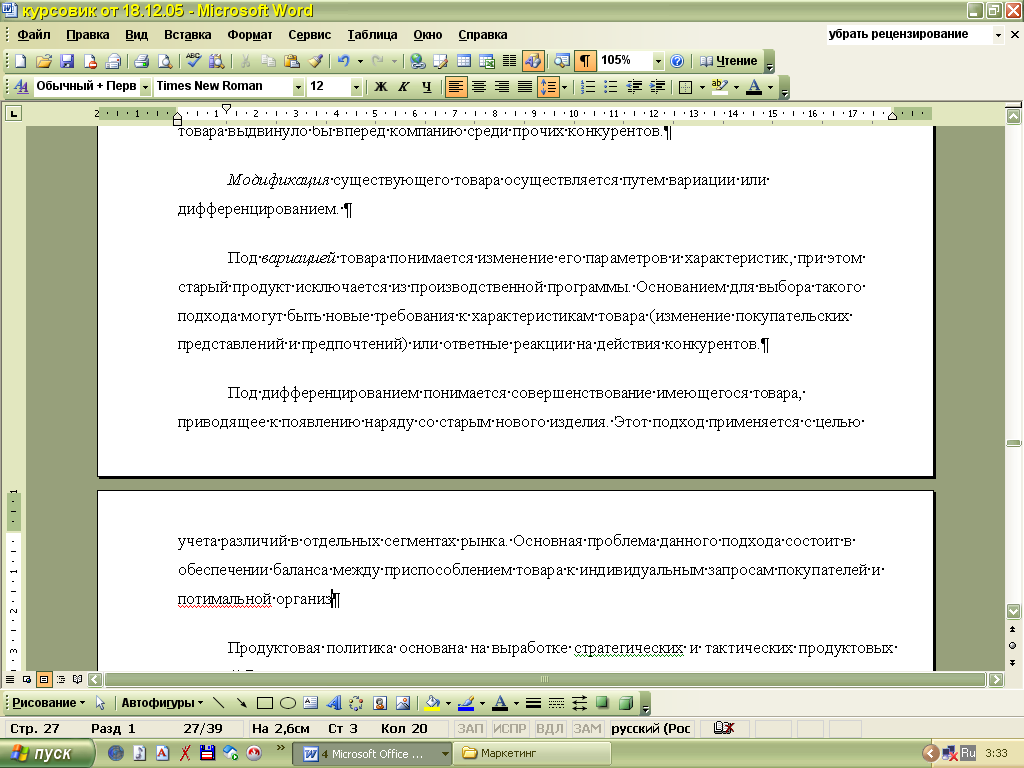1024x768 pixels.
Task: Open the Формат menu
Action: pos(249,35)
